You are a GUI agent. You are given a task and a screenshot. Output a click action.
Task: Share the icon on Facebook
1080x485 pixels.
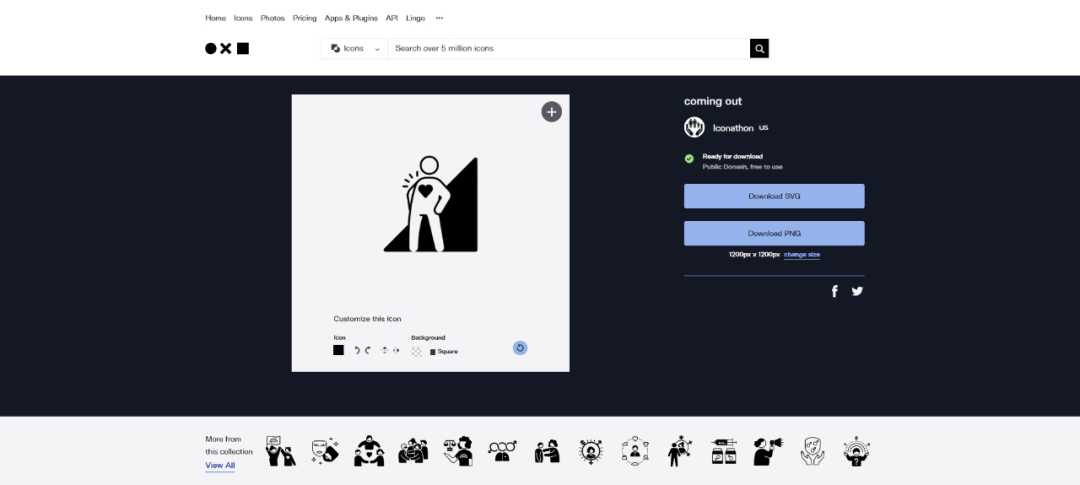click(834, 291)
